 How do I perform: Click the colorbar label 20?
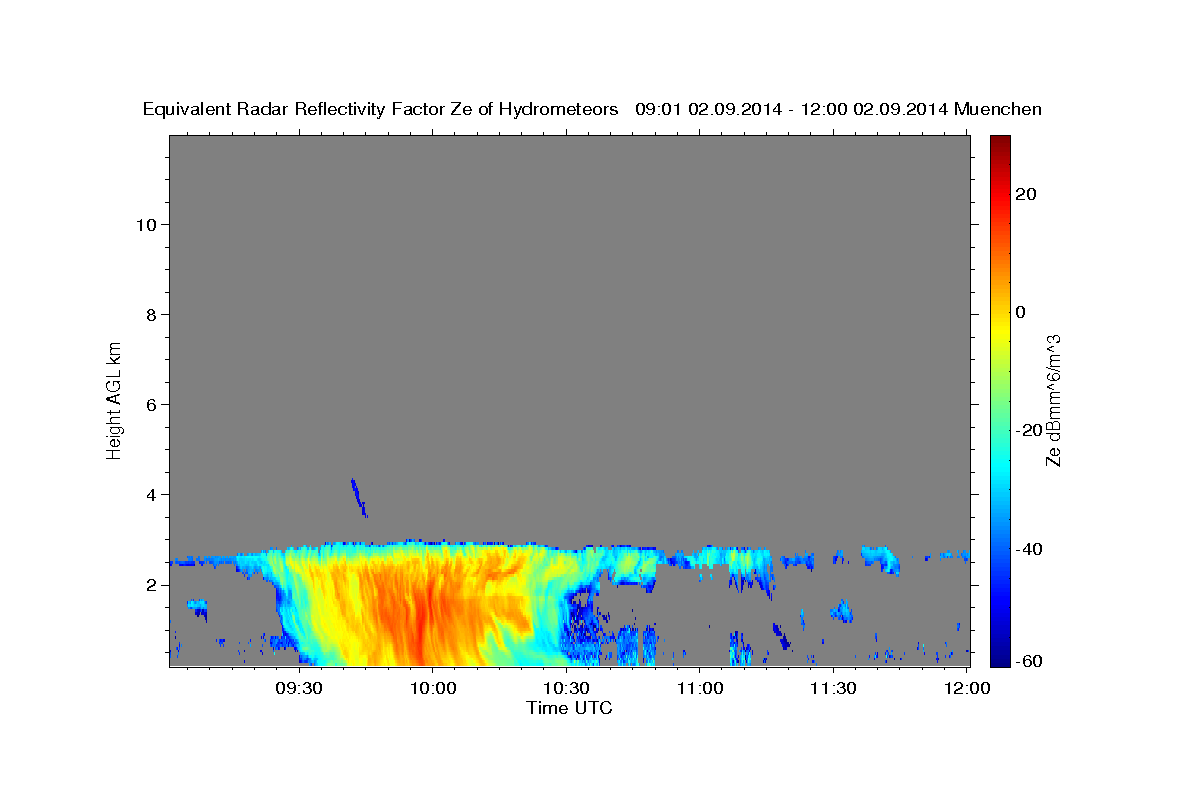tap(1025, 194)
